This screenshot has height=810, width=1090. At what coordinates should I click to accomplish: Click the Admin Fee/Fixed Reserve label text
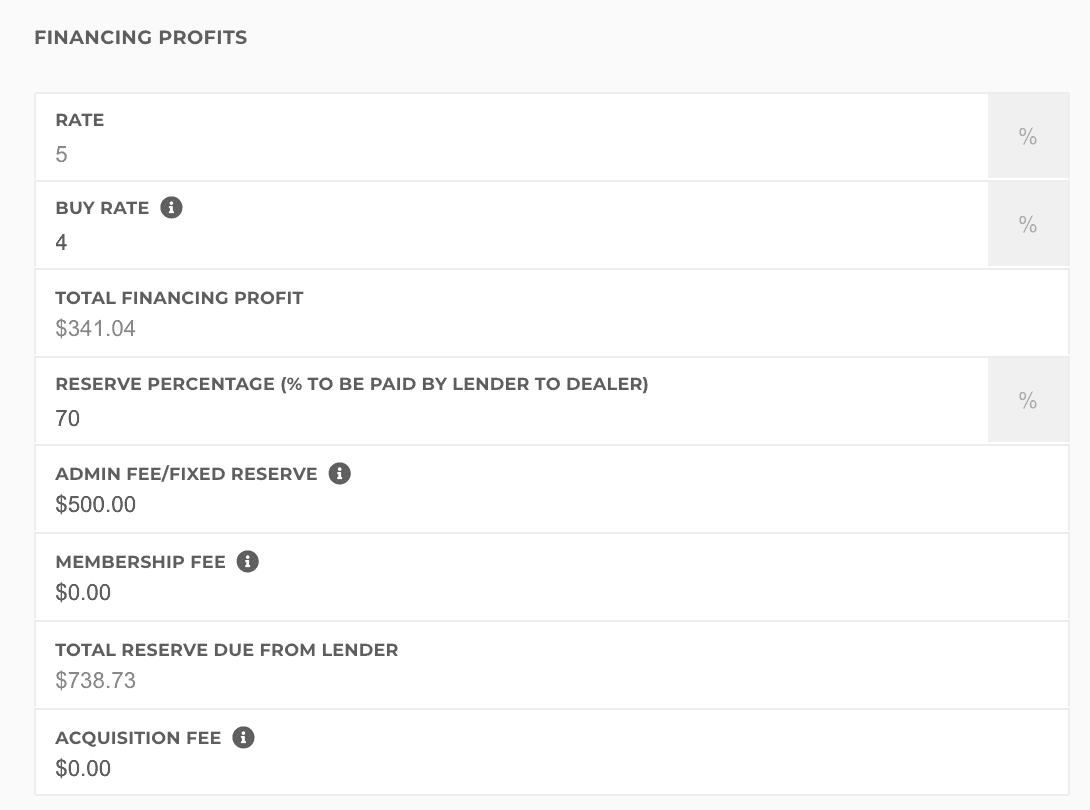[x=187, y=474]
